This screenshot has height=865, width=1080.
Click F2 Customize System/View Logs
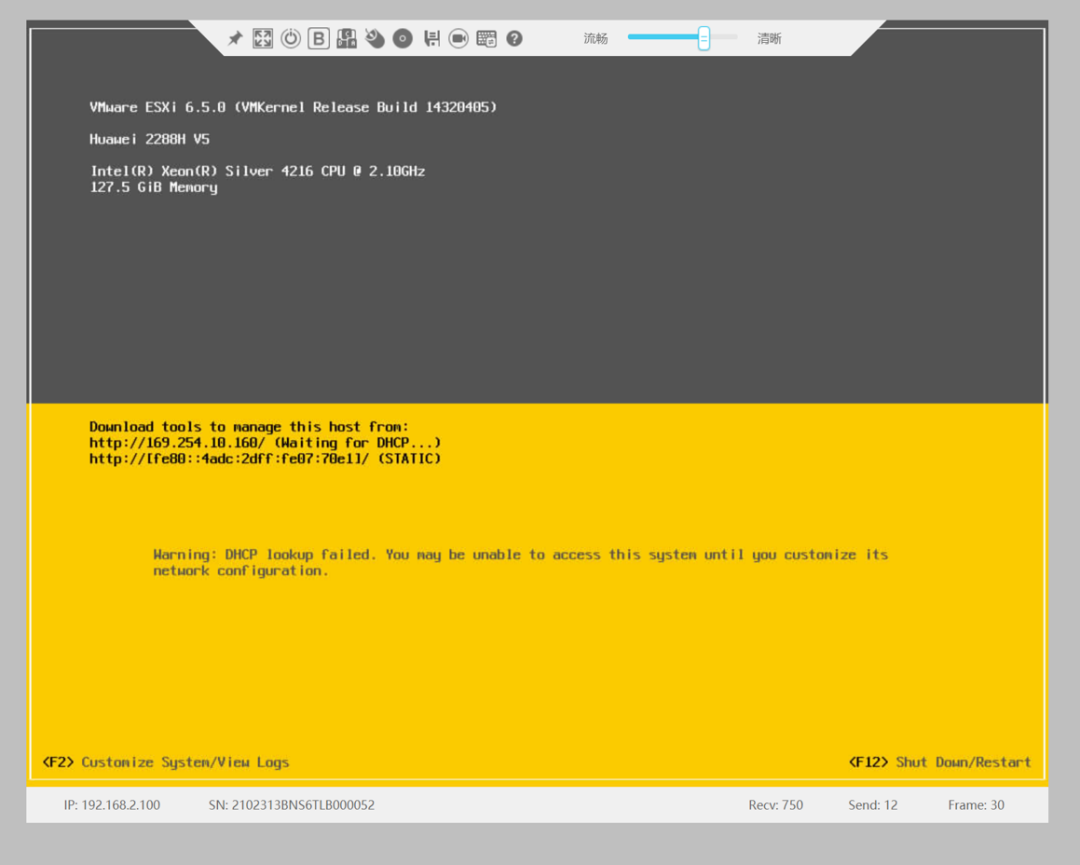[166, 762]
